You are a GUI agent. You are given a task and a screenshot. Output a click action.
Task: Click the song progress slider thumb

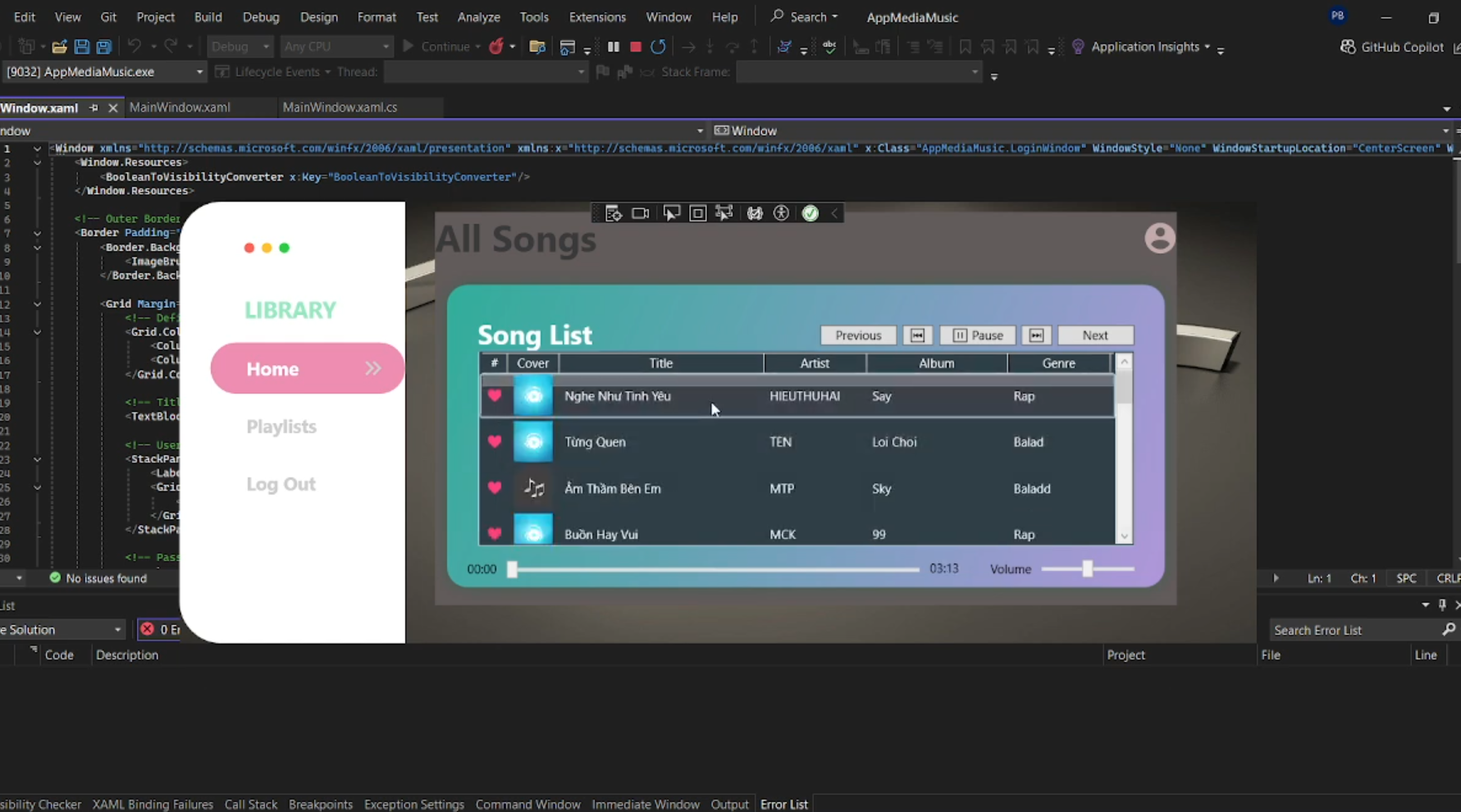tap(512, 569)
